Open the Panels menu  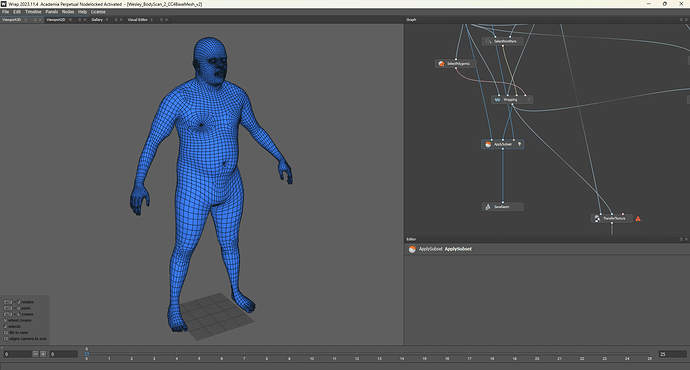pyautogui.click(x=51, y=12)
